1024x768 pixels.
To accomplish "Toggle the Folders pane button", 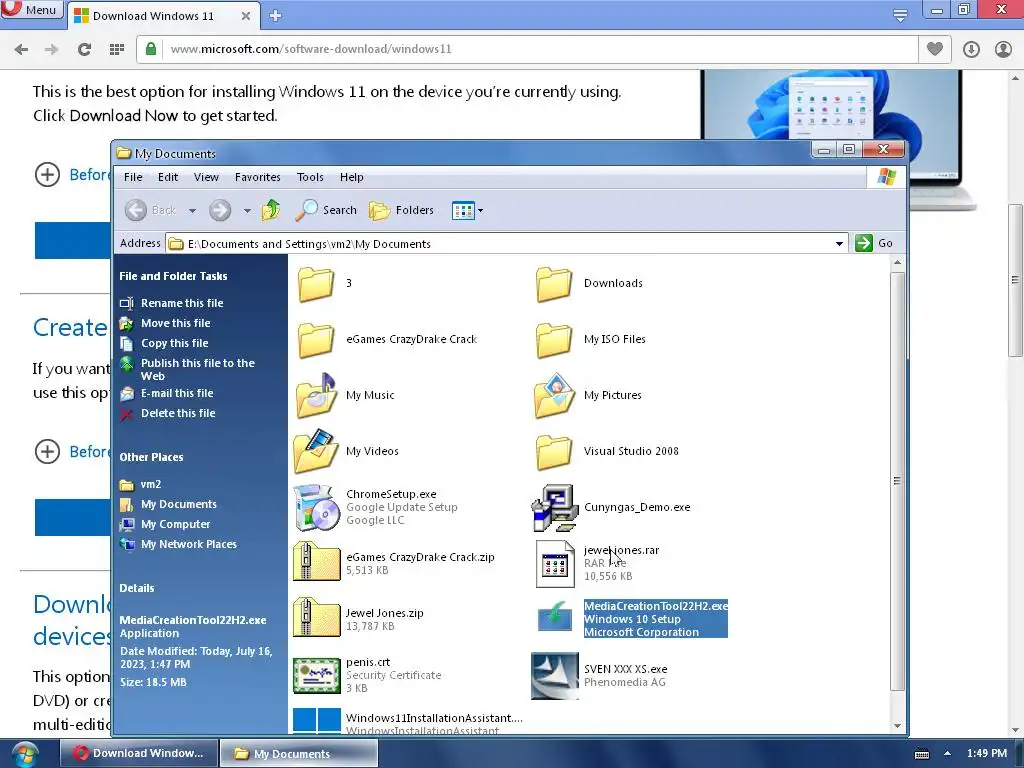I will 401,210.
